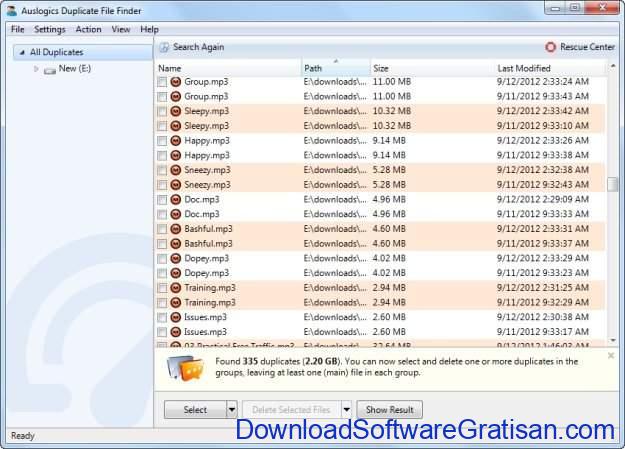
Task: Expand the New (E:) tree node
Action: (x=36, y=69)
